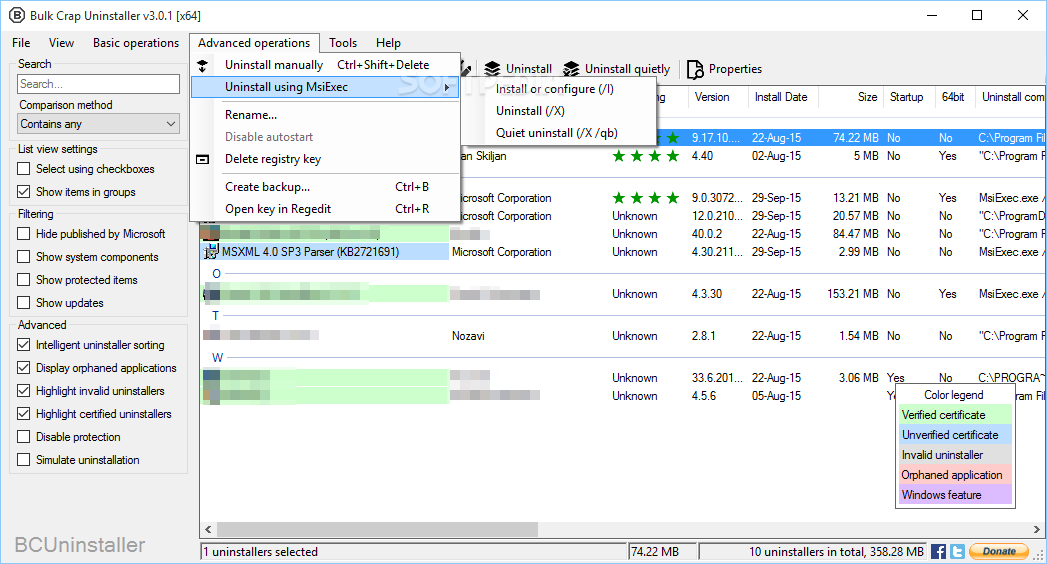Open the Help menu
Image resolution: width=1047 pixels, height=564 pixels.
coord(388,43)
